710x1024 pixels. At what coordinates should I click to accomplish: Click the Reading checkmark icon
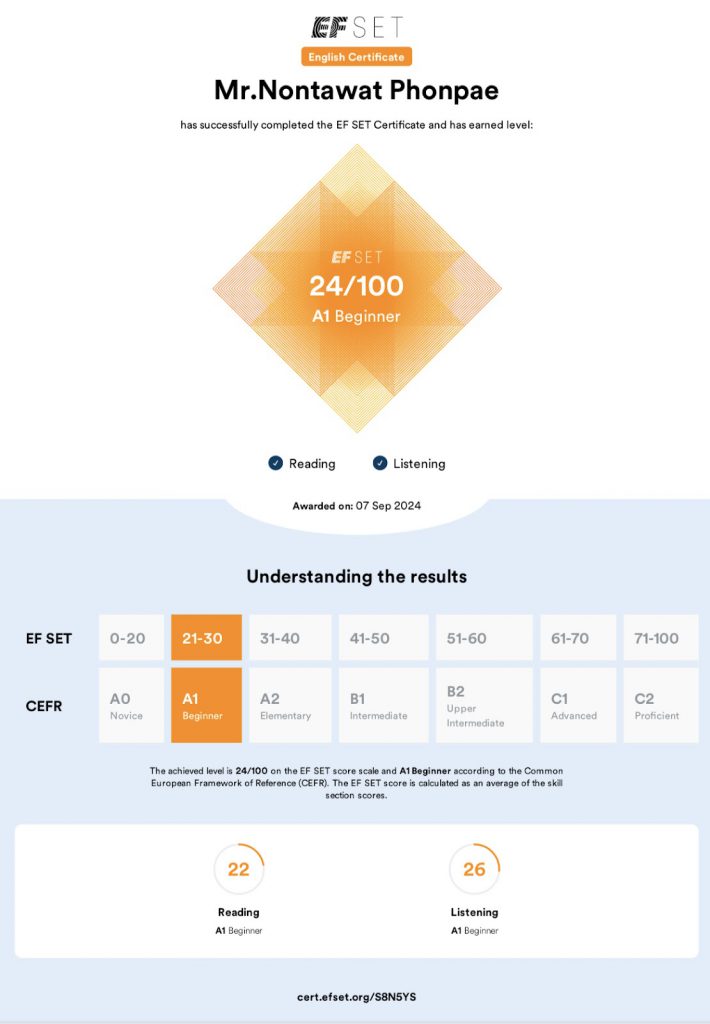point(275,463)
